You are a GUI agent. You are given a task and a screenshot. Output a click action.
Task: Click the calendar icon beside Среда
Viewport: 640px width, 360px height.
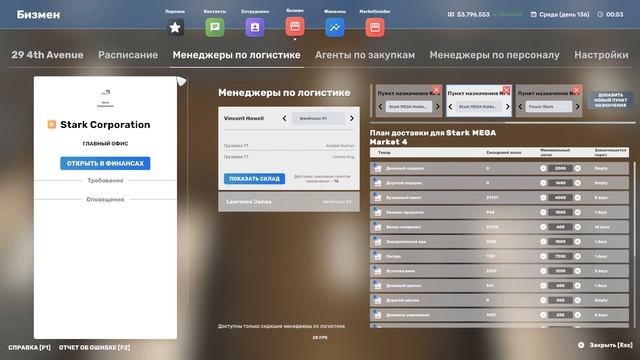click(533, 14)
